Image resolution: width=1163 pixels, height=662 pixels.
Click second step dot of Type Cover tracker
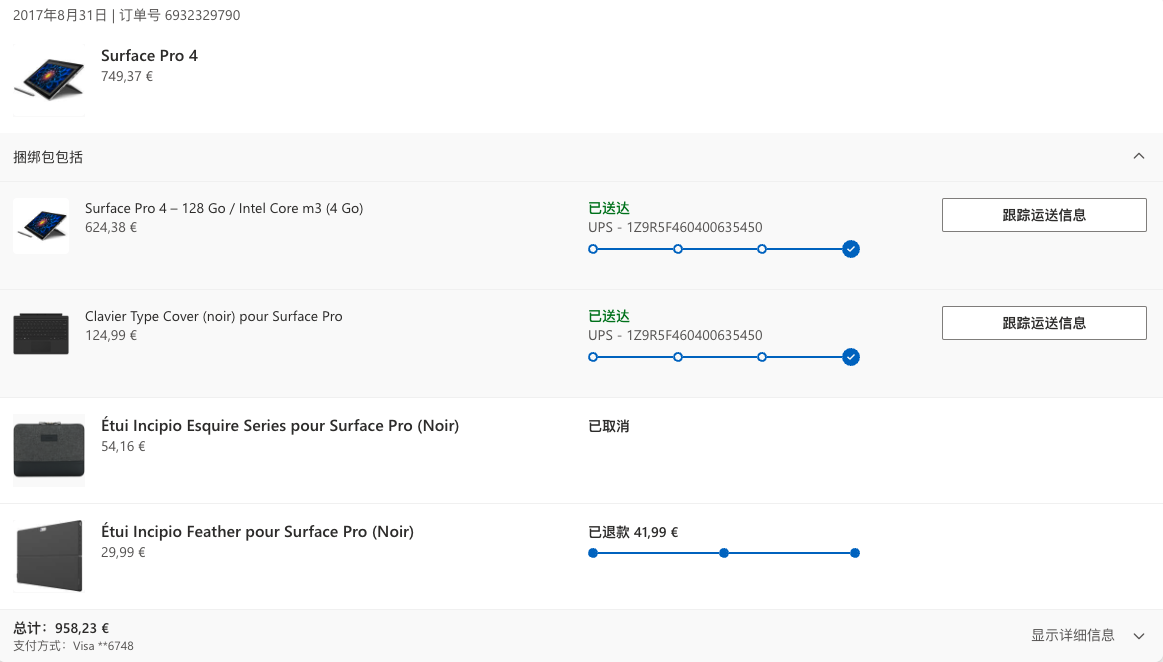(x=678, y=357)
